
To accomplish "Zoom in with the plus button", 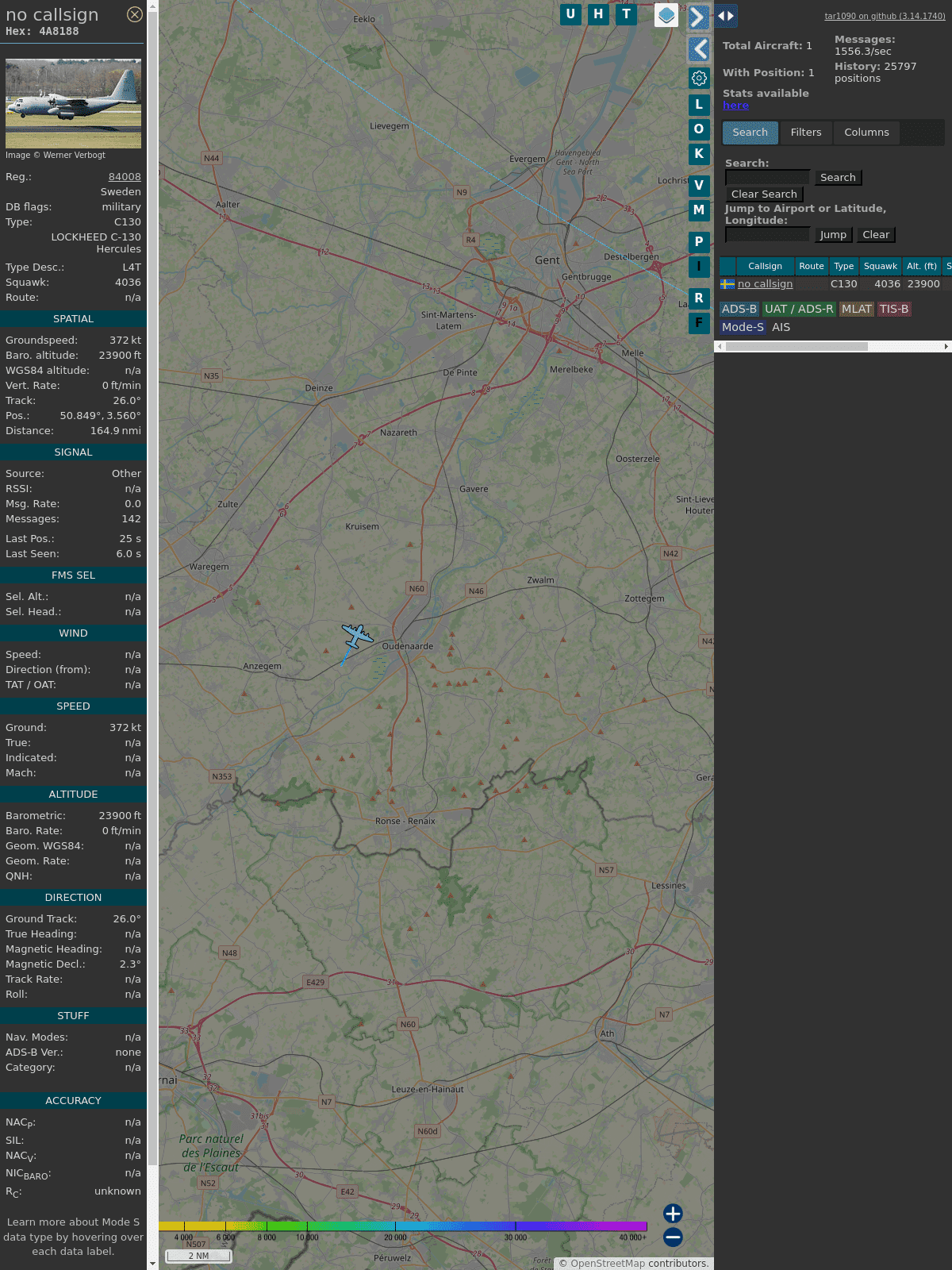I will (x=673, y=1214).
